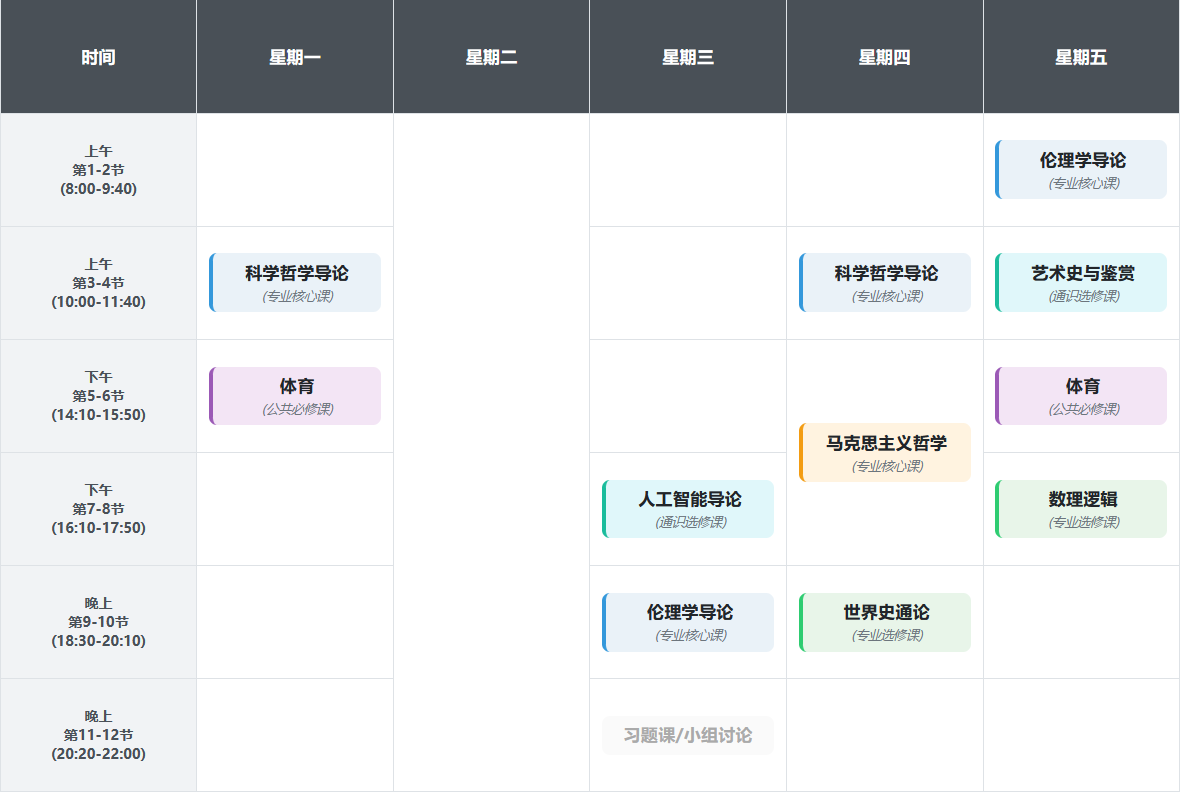Open the 数理逻辑 course card
This screenshot has width=1183, height=796.
(x=1081, y=509)
